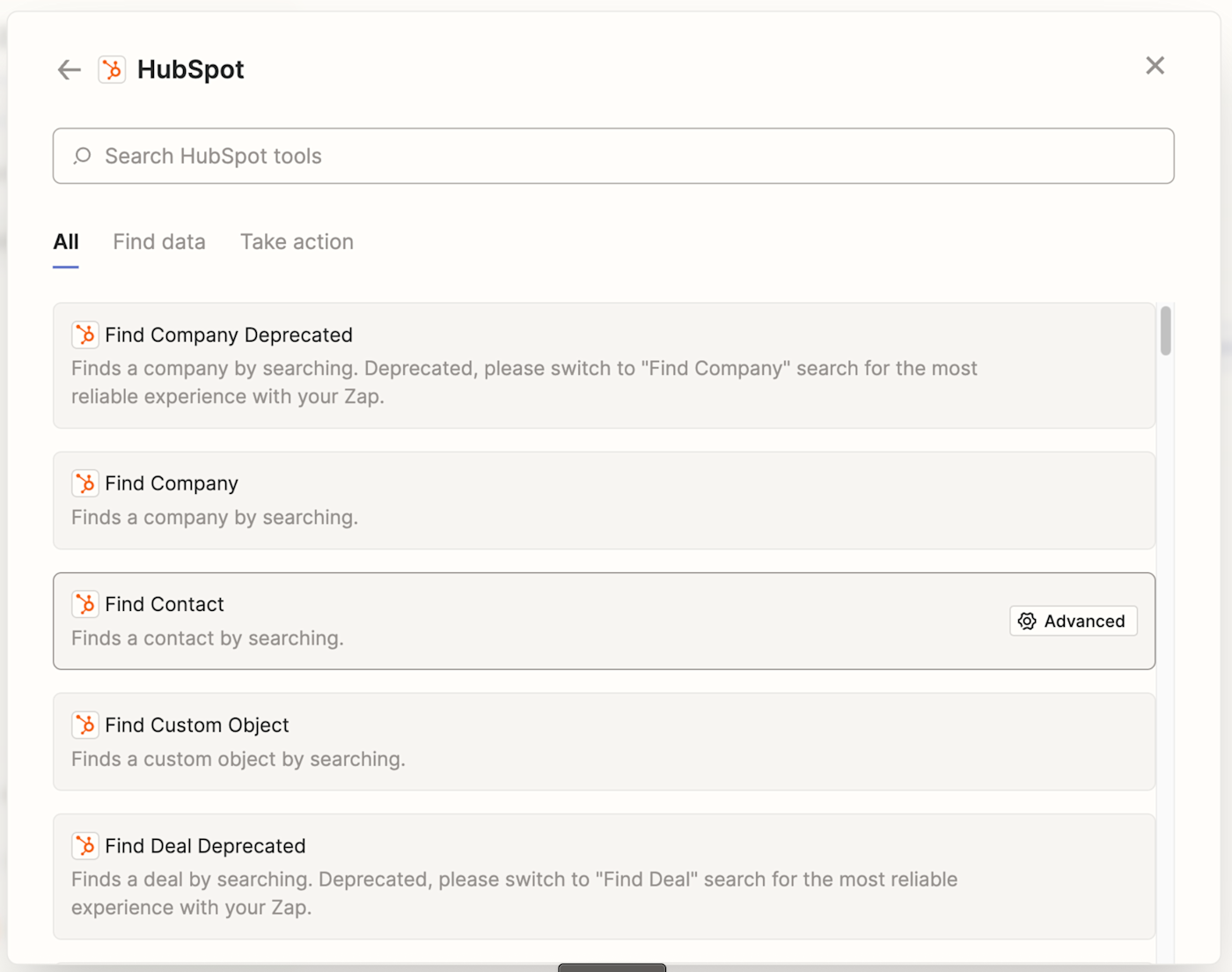The width and height of the screenshot is (1232, 972).
Task: Switch to the Take action tab
Action: pyautogui.click(x=297, y=242)
